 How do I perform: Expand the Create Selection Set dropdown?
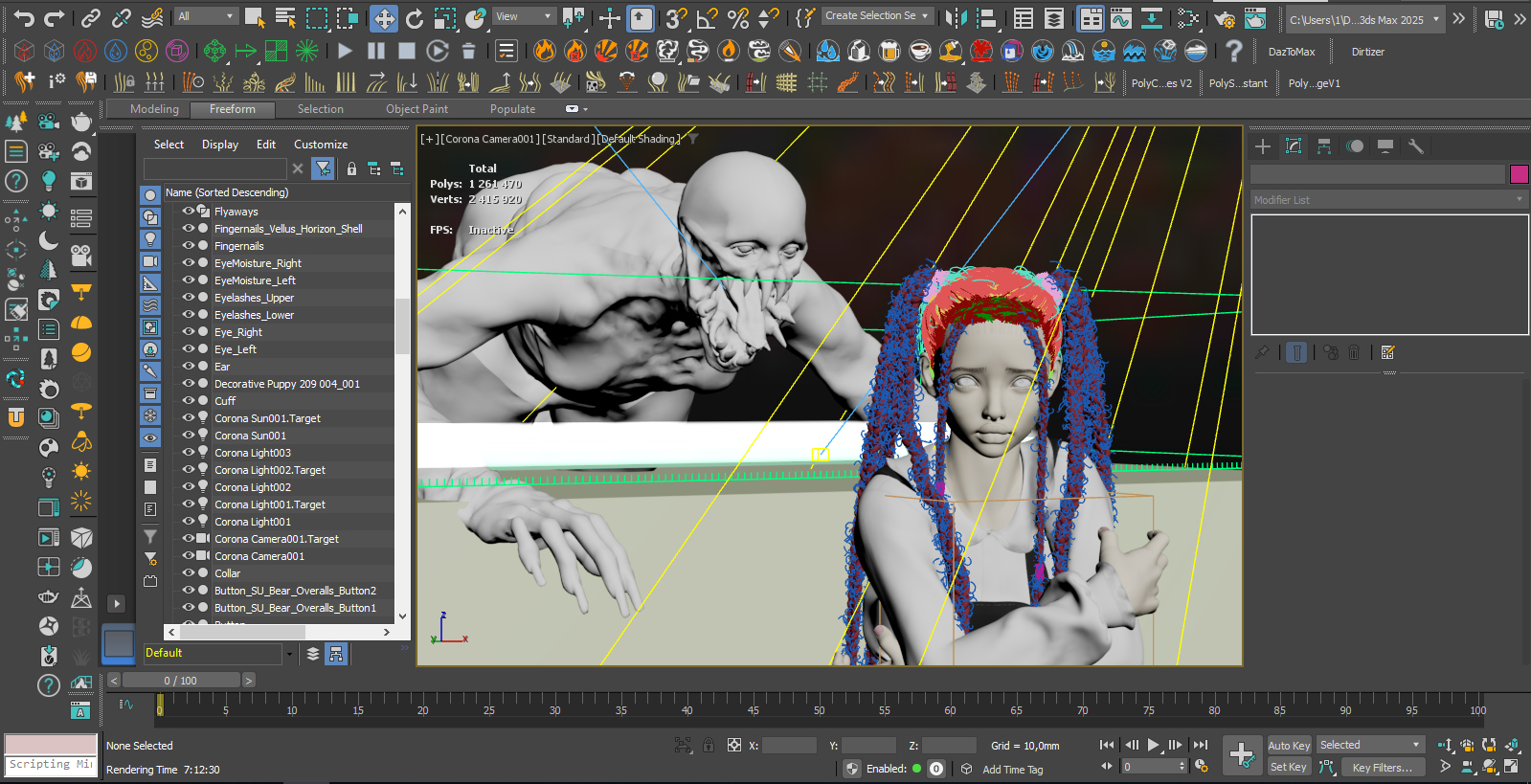(x=877, y=16)
